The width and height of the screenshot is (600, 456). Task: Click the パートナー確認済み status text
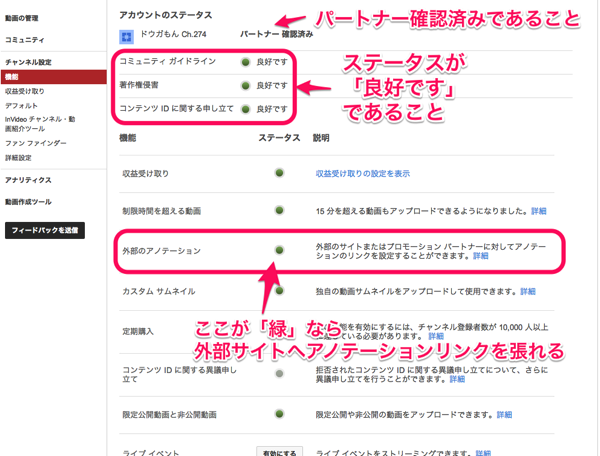click(276, 34)
